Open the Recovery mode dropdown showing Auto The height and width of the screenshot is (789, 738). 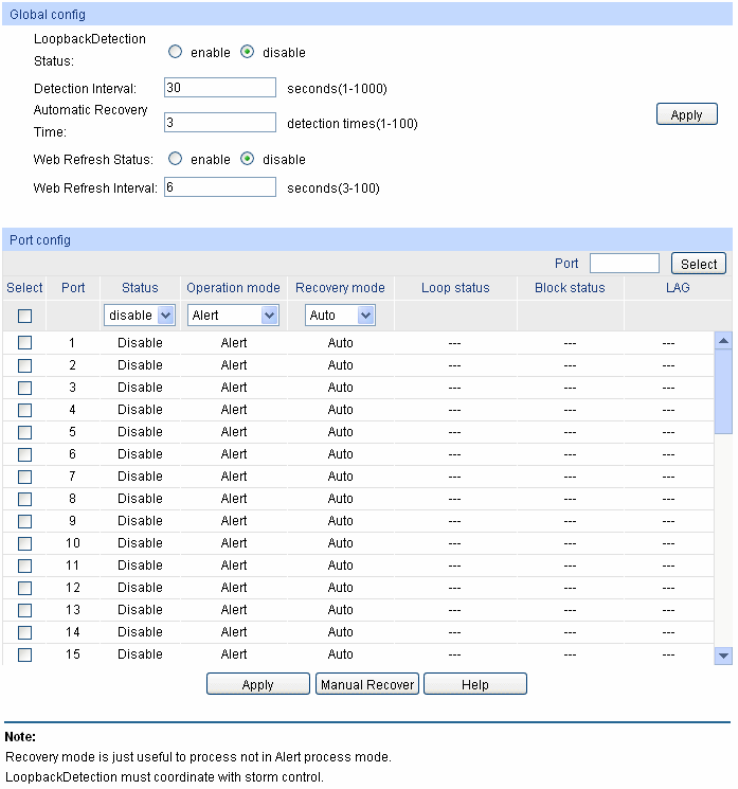pyautogui.click(x=340, y=316)
